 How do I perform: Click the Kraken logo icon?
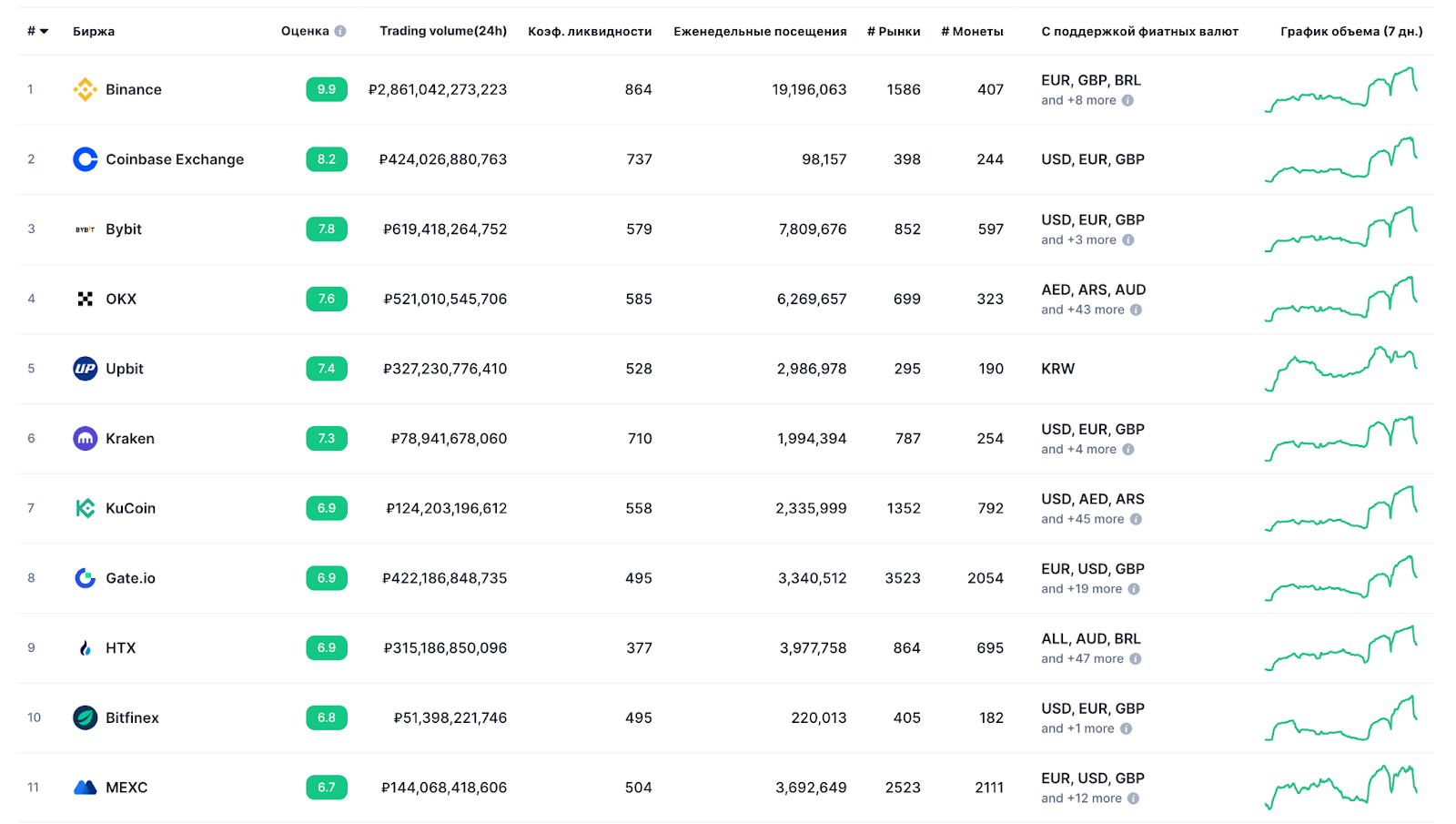[x=85, y=439]
